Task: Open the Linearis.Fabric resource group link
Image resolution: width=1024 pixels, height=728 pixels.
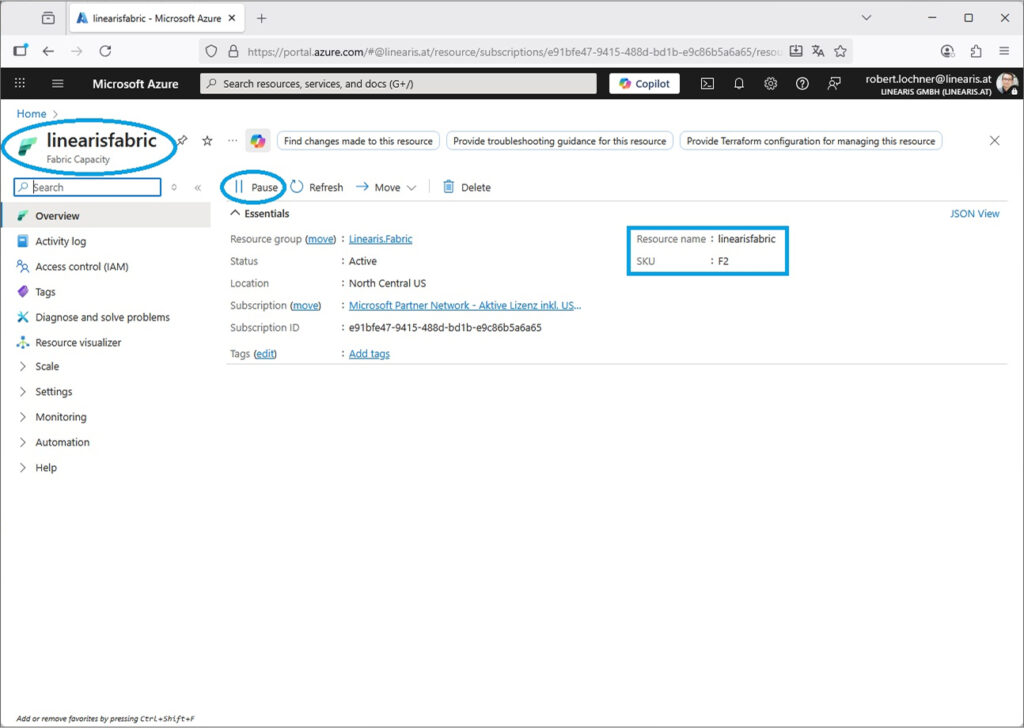Action: [380, 239]
